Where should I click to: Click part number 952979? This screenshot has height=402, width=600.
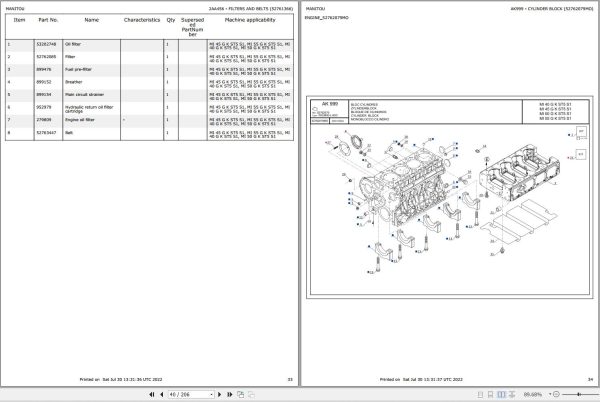pyautogui.click(x=44, y=107)
